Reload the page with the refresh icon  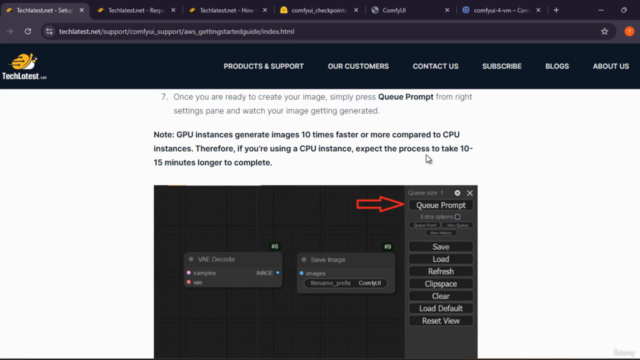pyautogui.click(x=28, y=31)
